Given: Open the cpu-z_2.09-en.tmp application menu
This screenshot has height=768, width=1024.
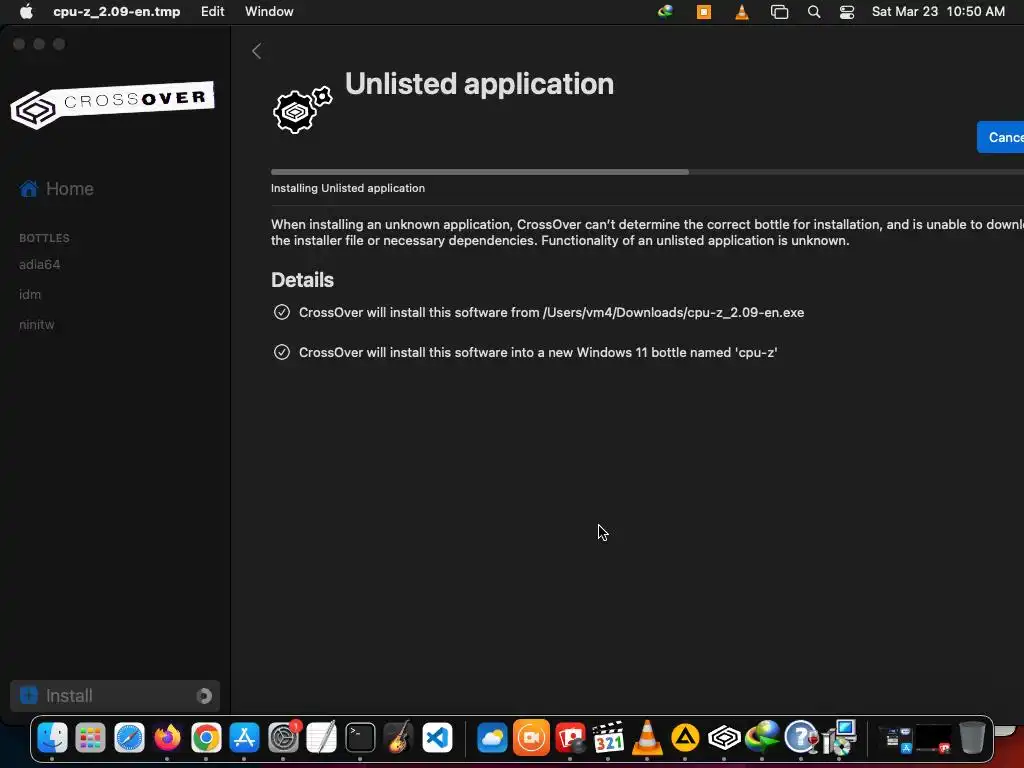Looking at the screenshot, I should (x=117, y=12).
